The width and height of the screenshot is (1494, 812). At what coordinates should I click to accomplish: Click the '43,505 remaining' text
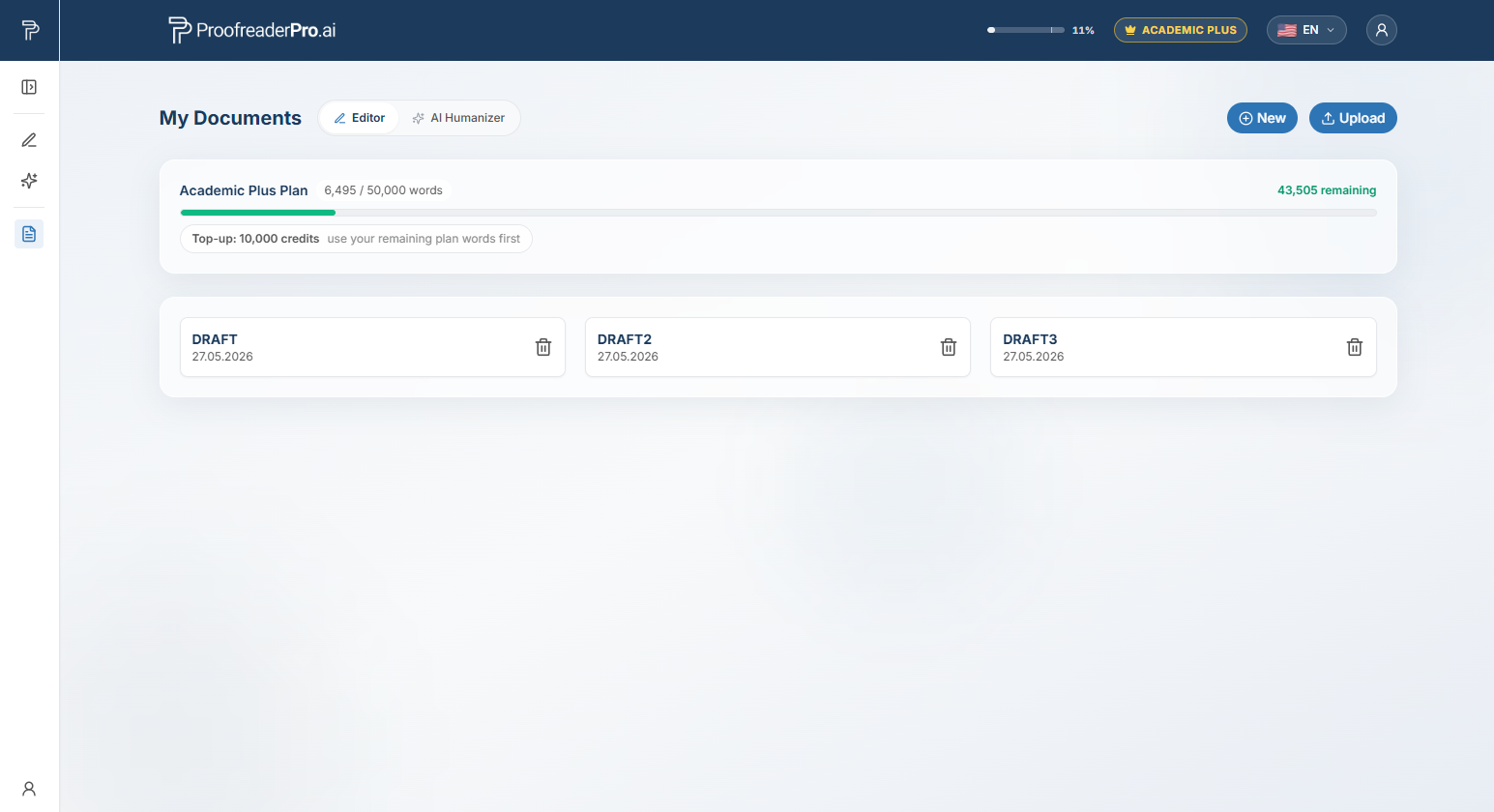[x=1327, y=190]
